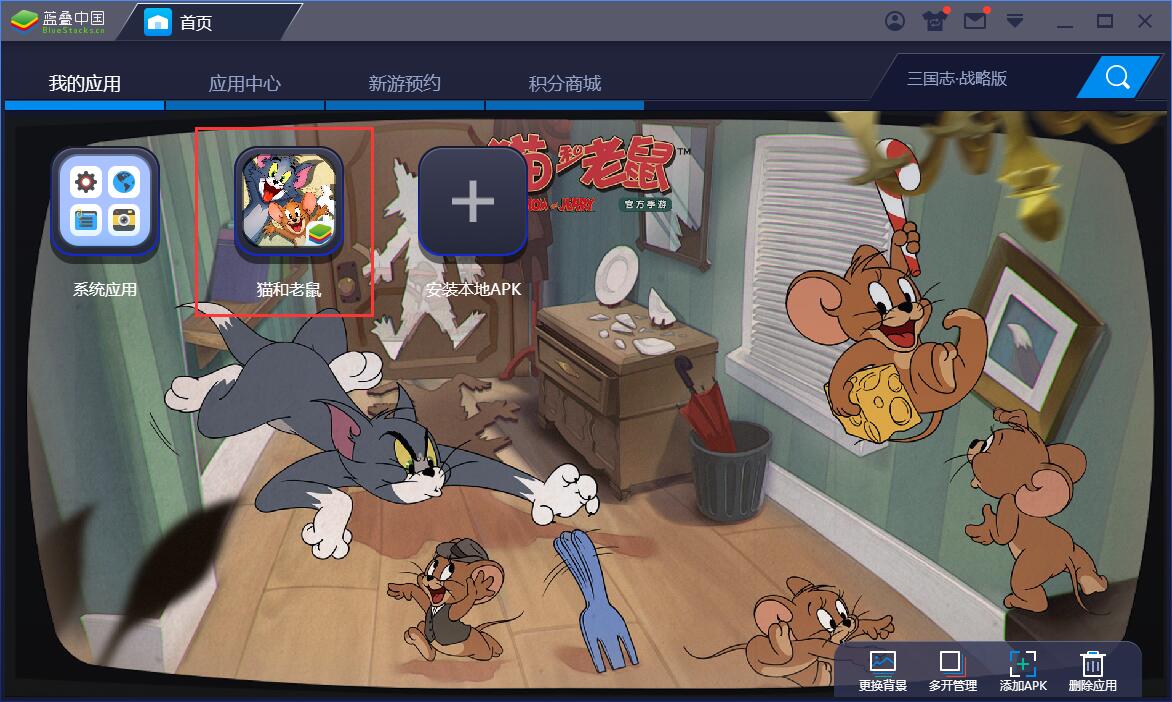Click the blue magnifier search button
1172x702 pixels.
click(1117, 76)
